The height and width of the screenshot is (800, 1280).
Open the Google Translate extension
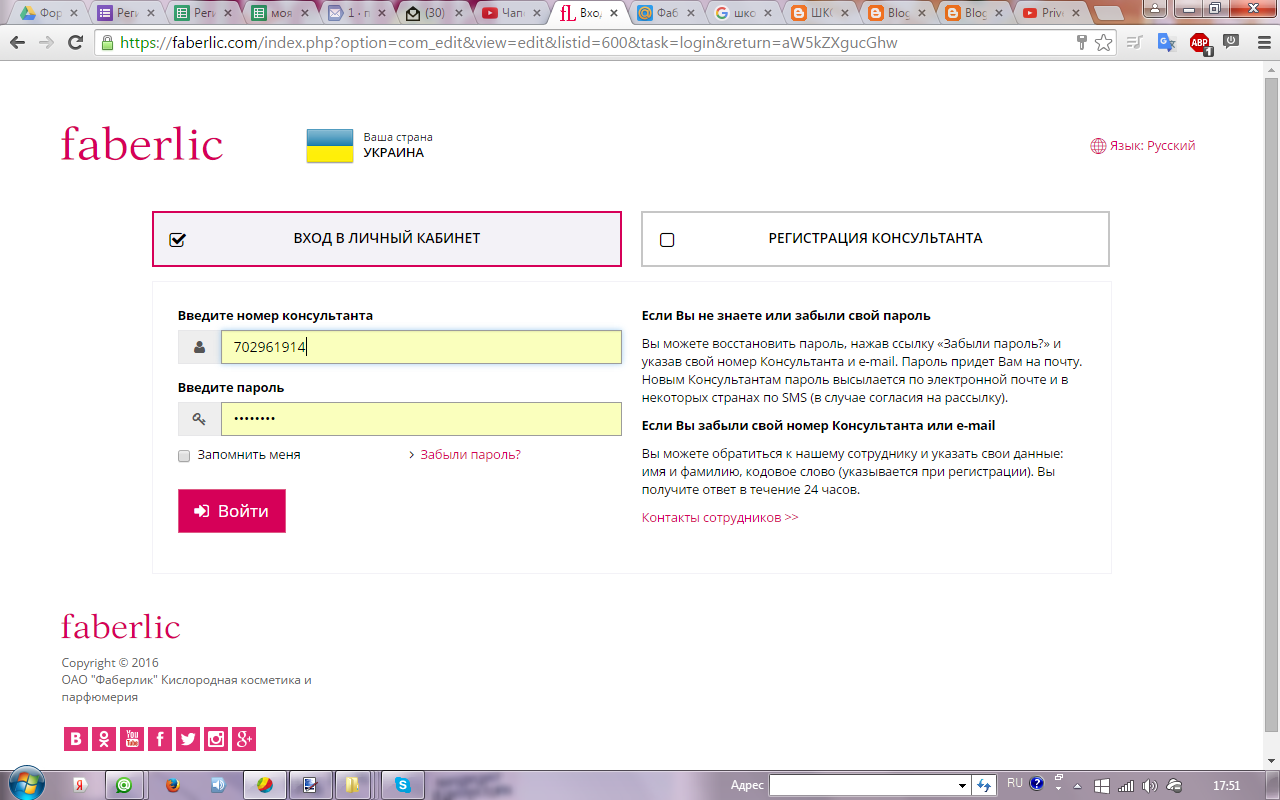[x=1166, y=43]
